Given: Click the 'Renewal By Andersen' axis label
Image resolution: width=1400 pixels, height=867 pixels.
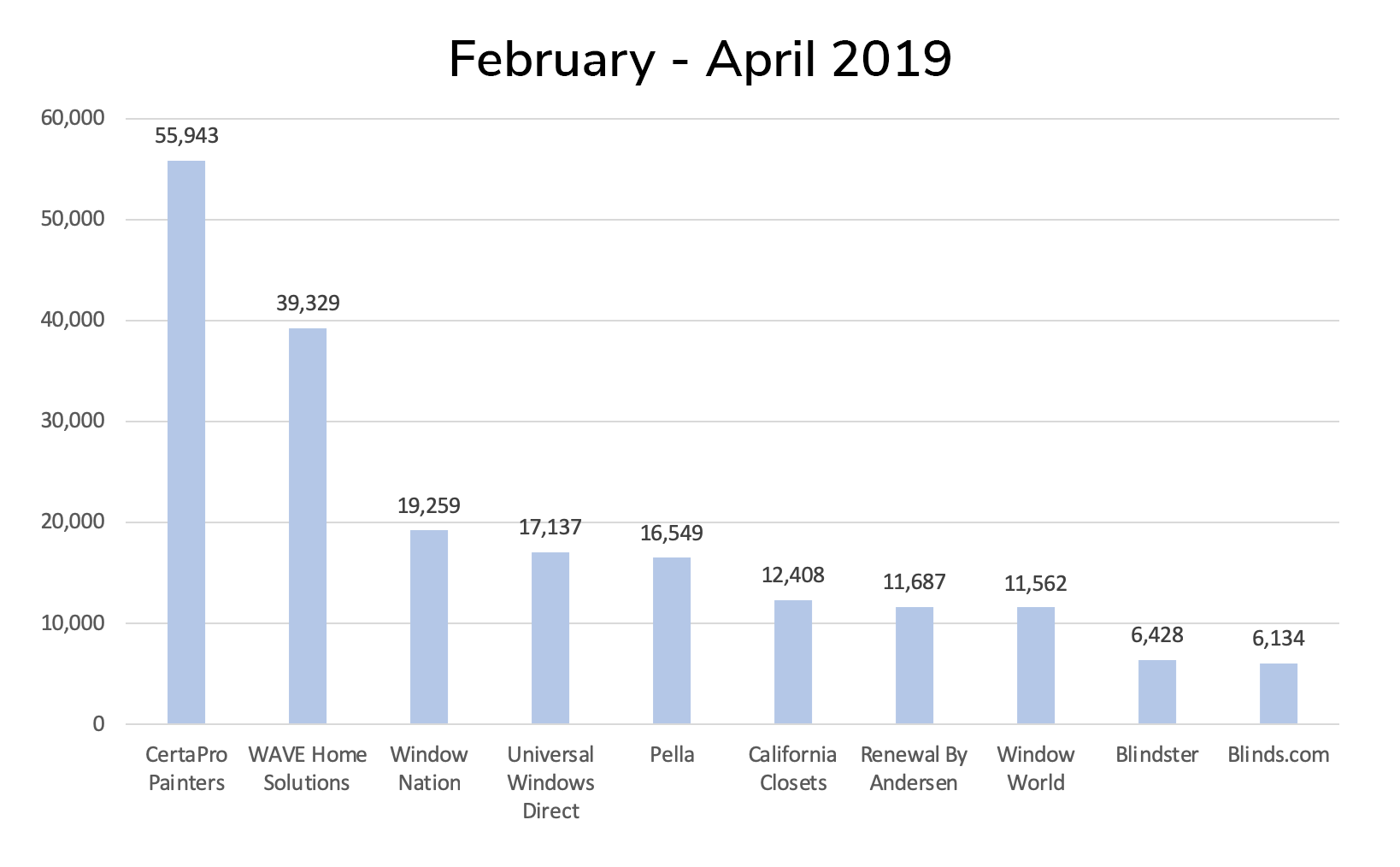Looking at the screenshot, I should pyautogui.click(x=915, y=769).
